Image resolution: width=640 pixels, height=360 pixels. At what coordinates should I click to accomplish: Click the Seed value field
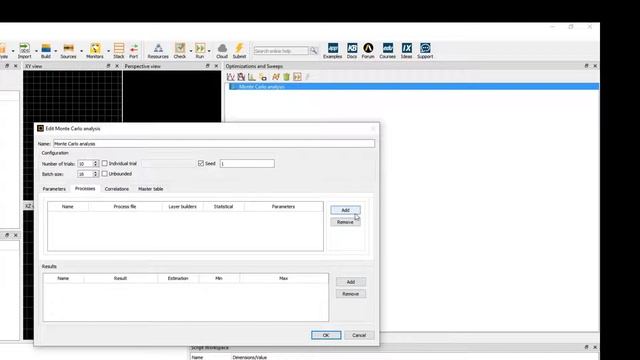pyautogui.click(x=247, y=163)
